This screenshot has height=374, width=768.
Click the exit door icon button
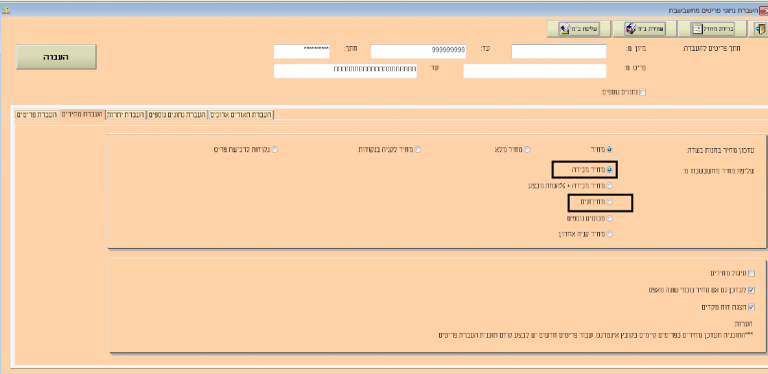(x=758, y=29)
